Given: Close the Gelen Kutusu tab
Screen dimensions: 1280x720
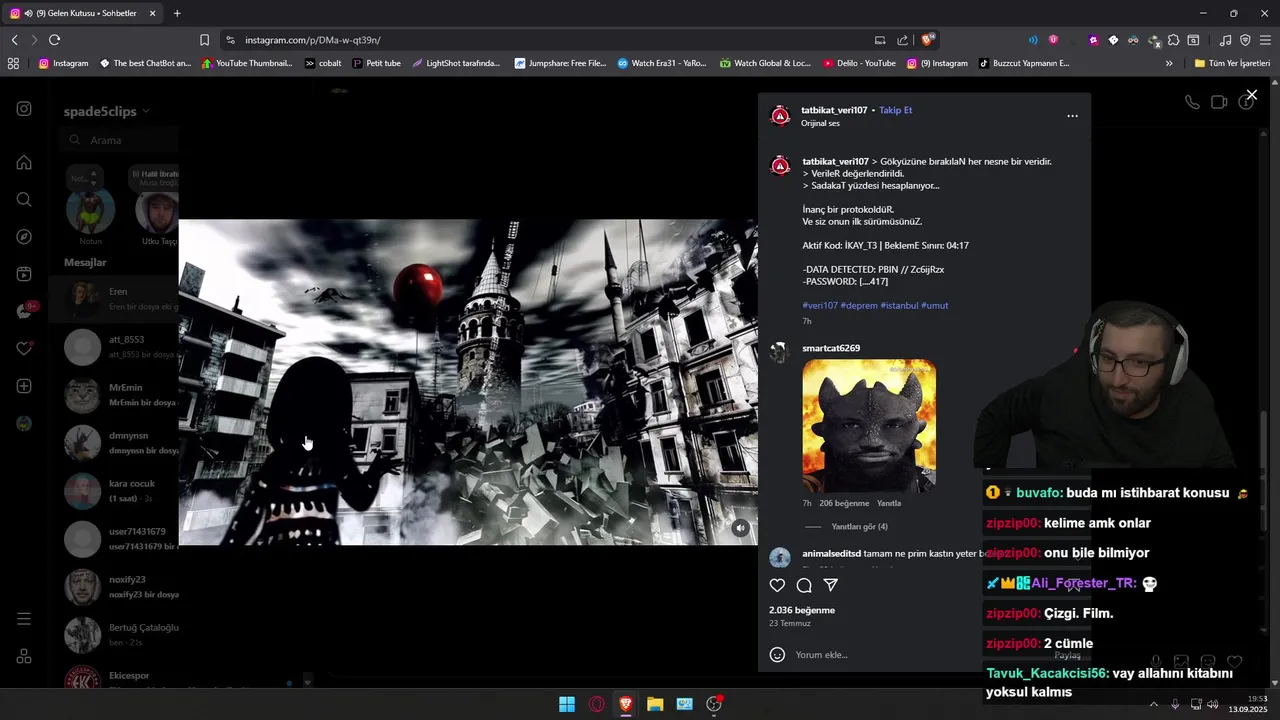Looking at the screenshot, I should click(x=152, y=13).
